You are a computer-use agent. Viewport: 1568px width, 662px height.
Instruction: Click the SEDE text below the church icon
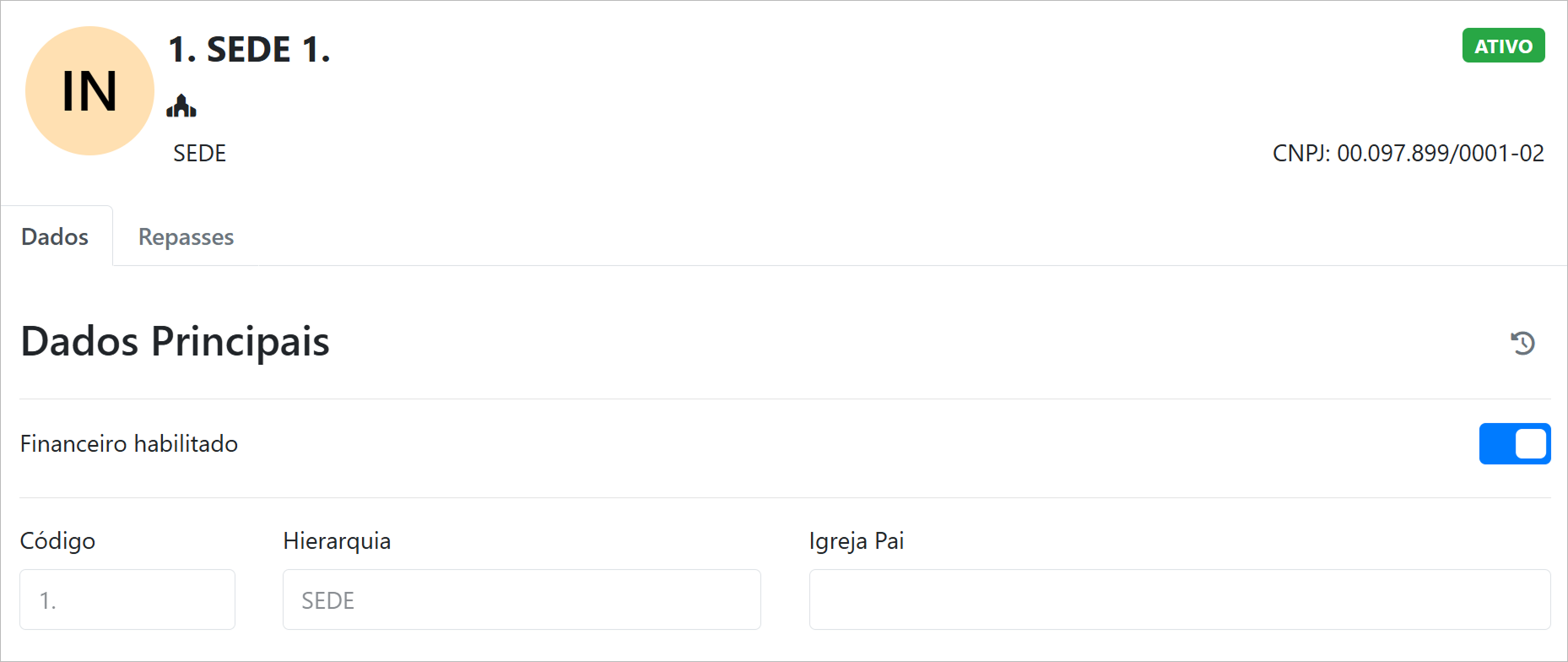pyautogui.click(x=199, y=154)
